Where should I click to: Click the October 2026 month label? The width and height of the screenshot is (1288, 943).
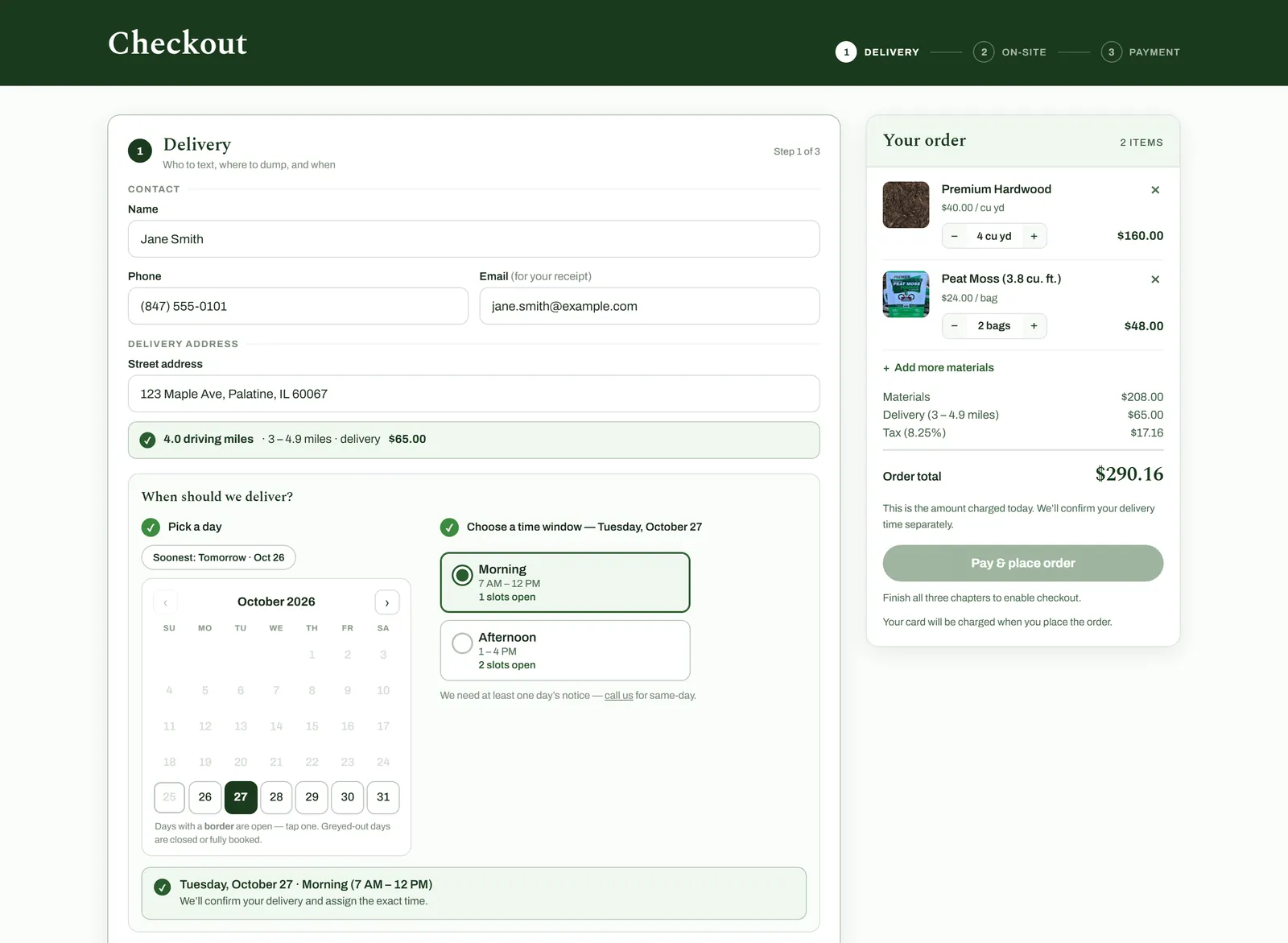click(x=276, y=602)
